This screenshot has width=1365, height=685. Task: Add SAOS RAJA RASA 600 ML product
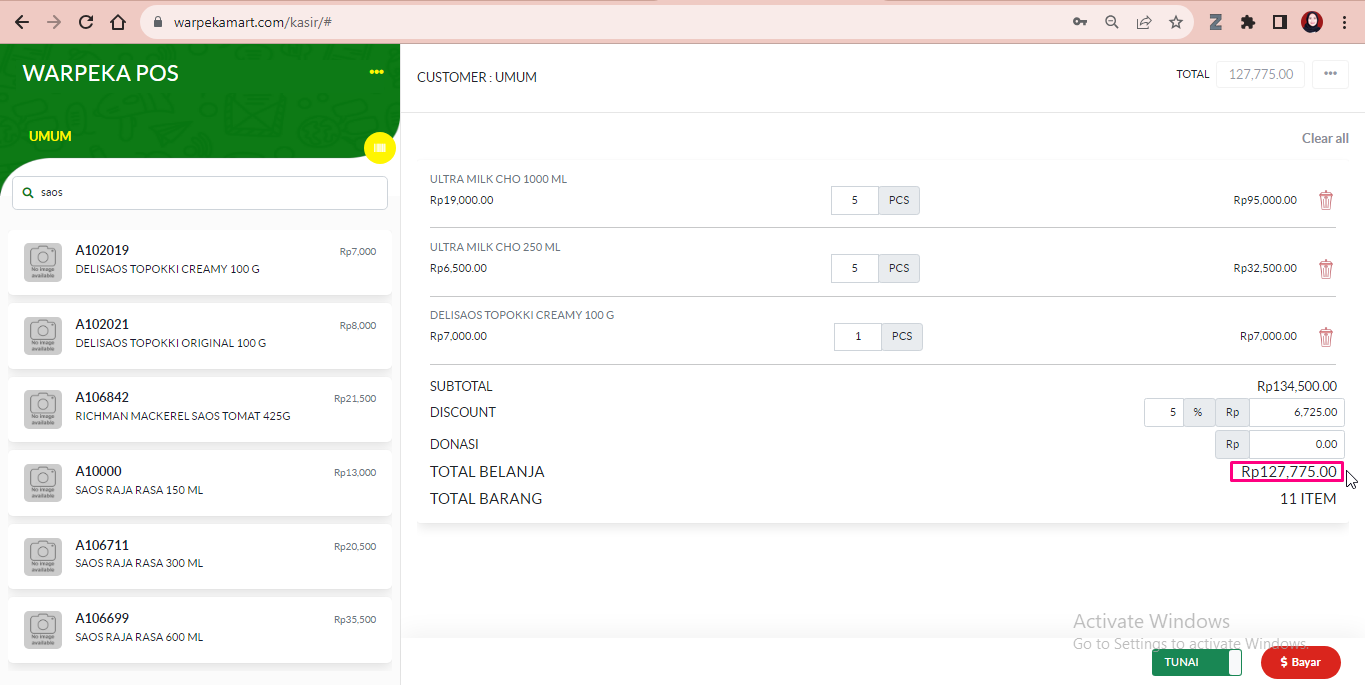click(x=200, y=630)
